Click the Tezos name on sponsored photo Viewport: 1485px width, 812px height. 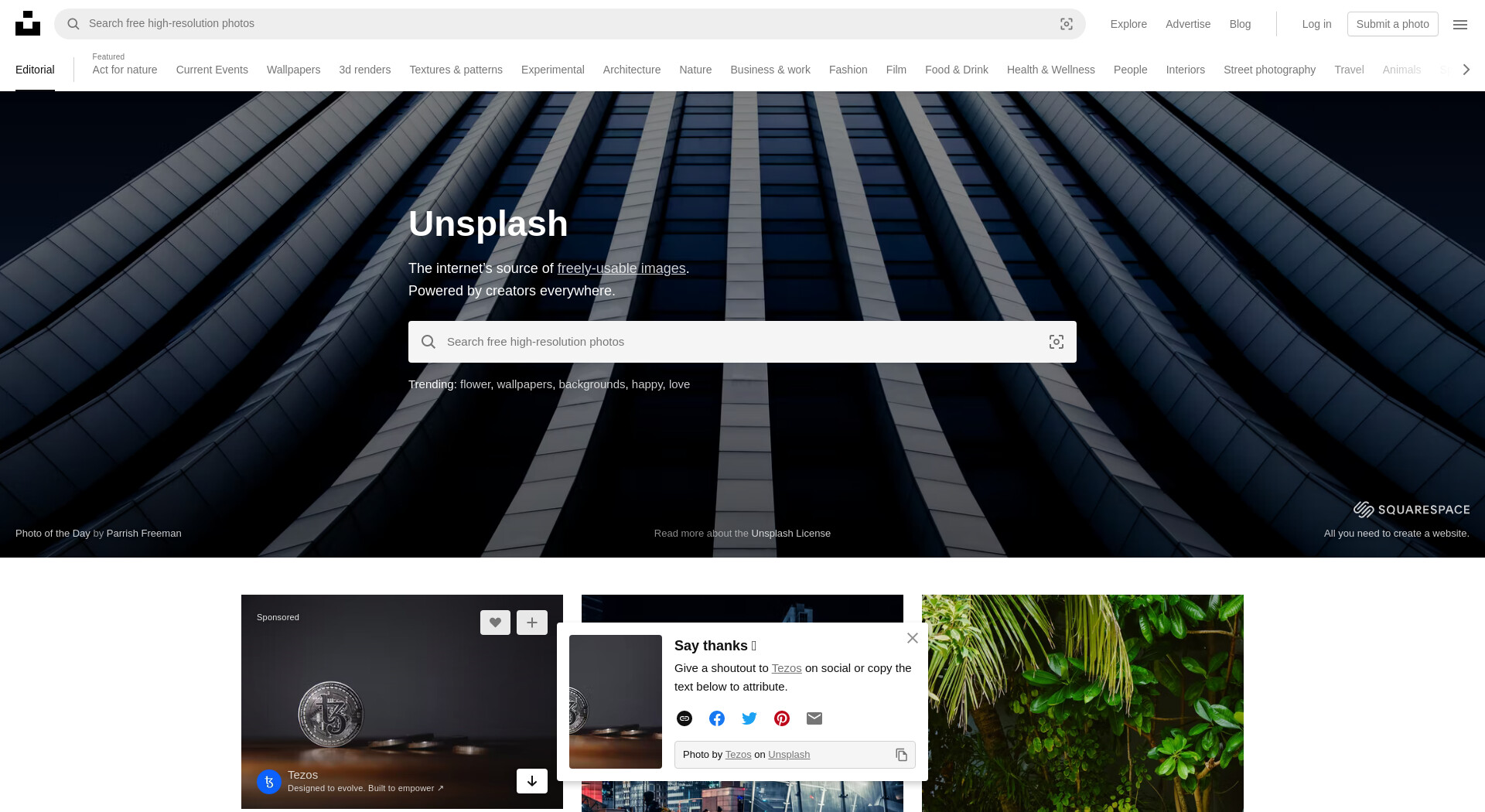coord(302,775)
